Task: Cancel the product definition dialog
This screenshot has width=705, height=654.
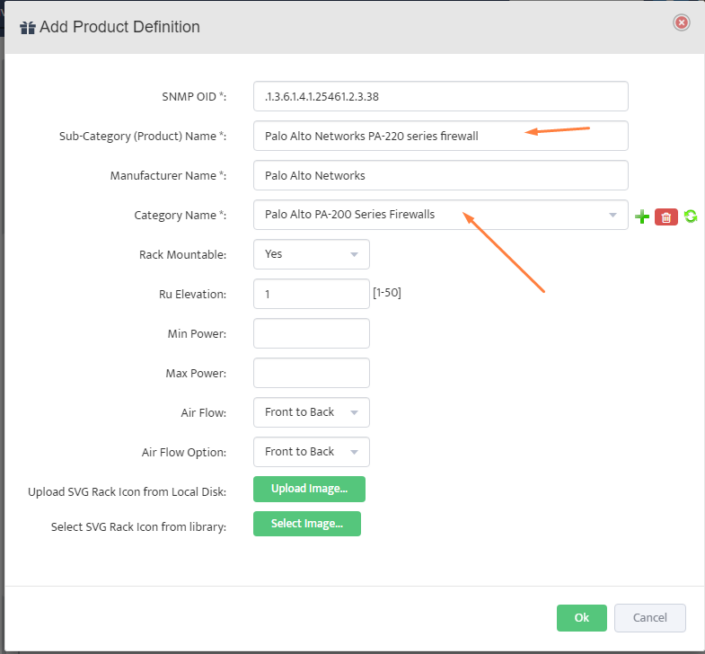Action: click(649, 618)
